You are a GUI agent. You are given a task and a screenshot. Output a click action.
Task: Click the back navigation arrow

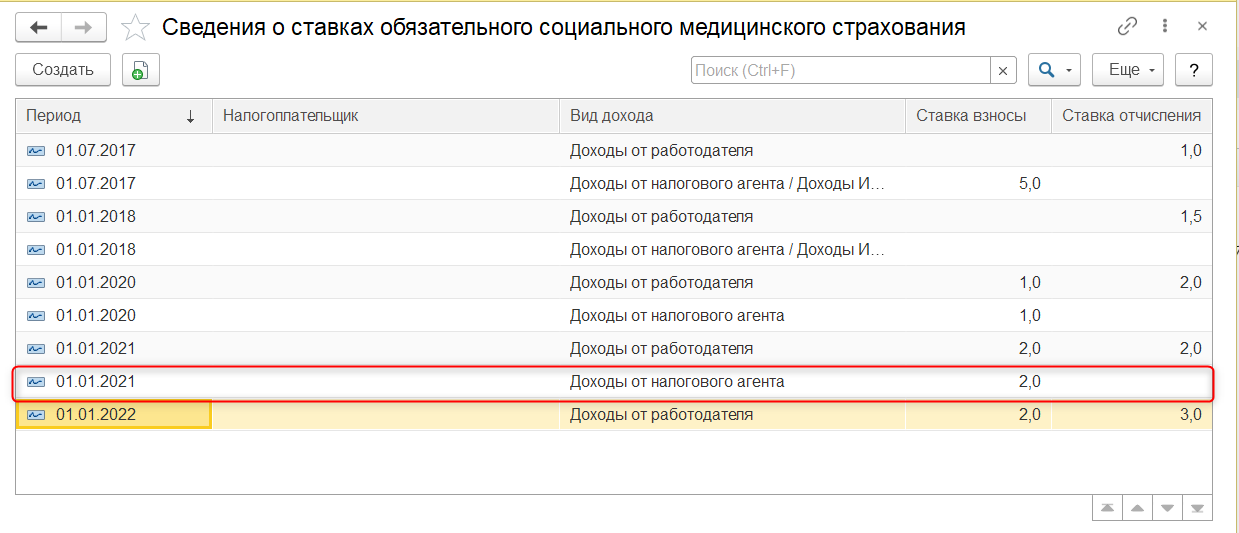pyautogui.click(x=39, y=27)
